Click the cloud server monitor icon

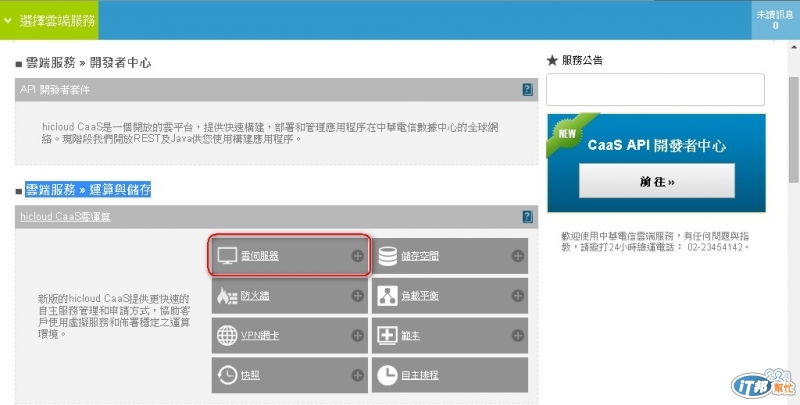click(227, 256)
